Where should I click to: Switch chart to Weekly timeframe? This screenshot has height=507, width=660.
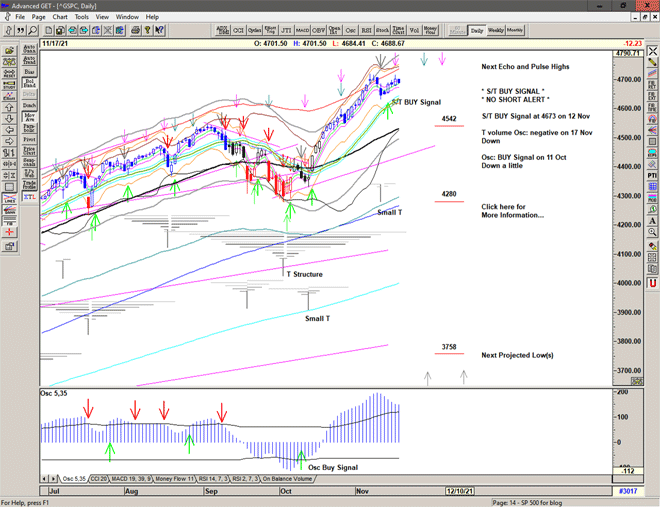pyautogui.click(x=496, y=31)
